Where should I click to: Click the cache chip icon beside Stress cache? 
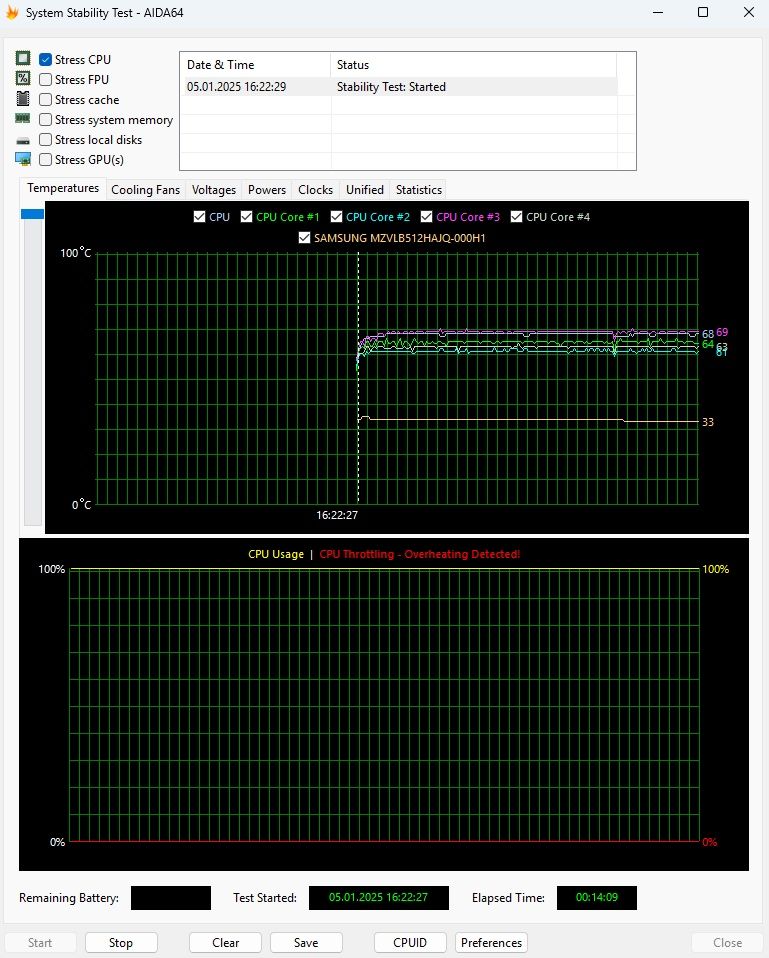pyautogui.click(x=23, y=98)
